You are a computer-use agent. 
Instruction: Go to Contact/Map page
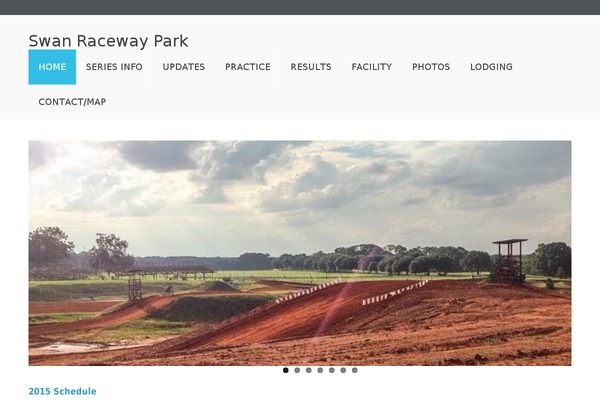[72, 102]
